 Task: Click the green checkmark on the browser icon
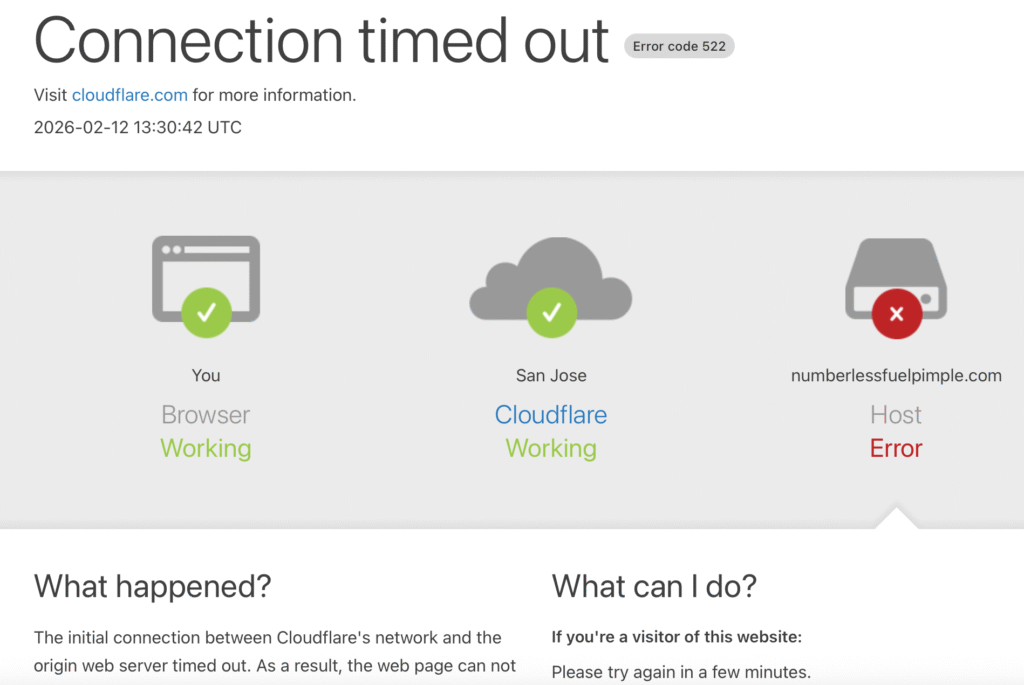(206, 313)
